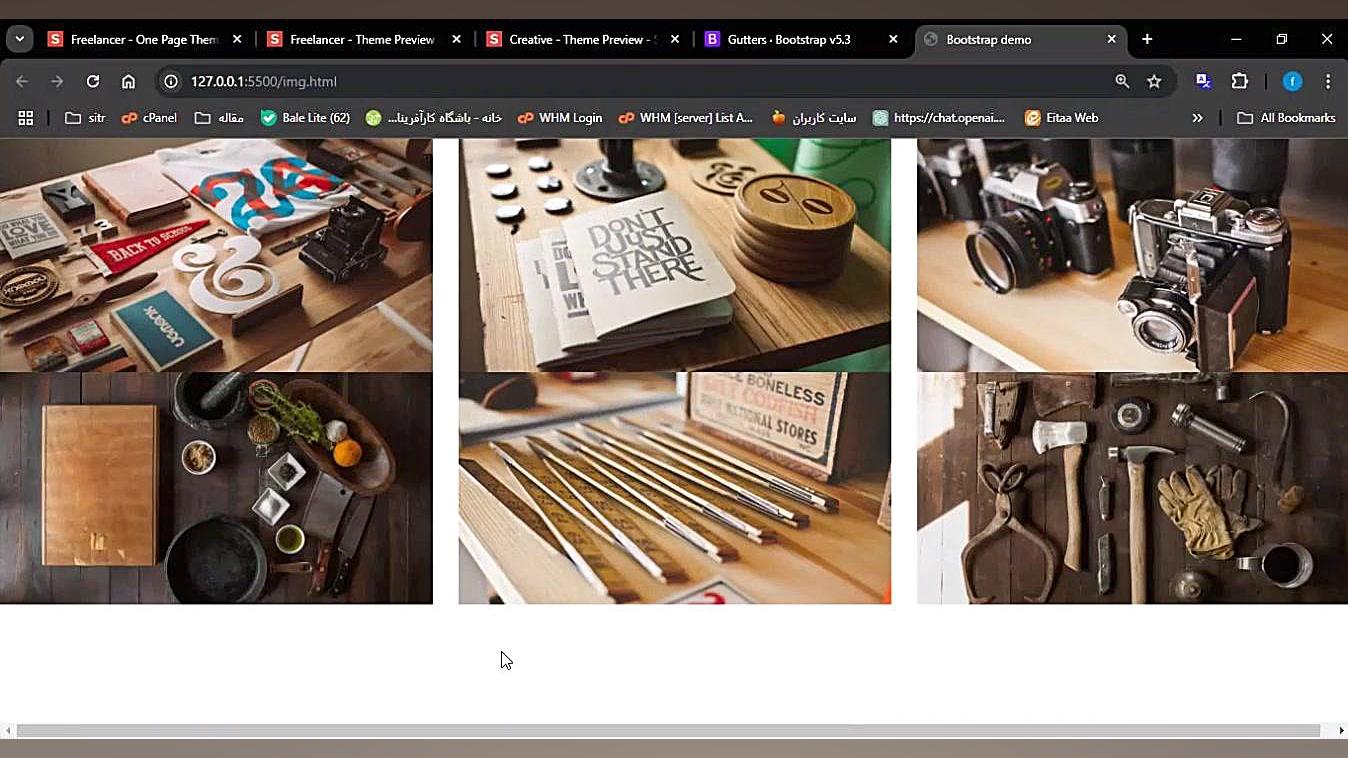Open the Eitaa Web bookmark

click(1061, 118)
